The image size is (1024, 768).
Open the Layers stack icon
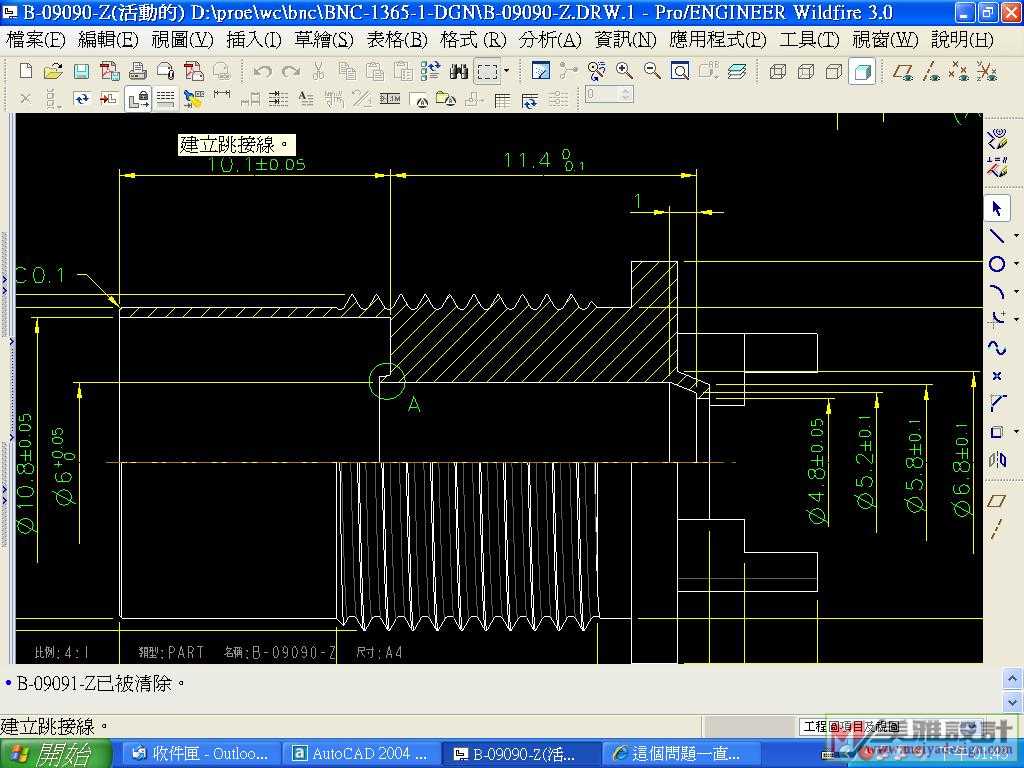[737, 71]
